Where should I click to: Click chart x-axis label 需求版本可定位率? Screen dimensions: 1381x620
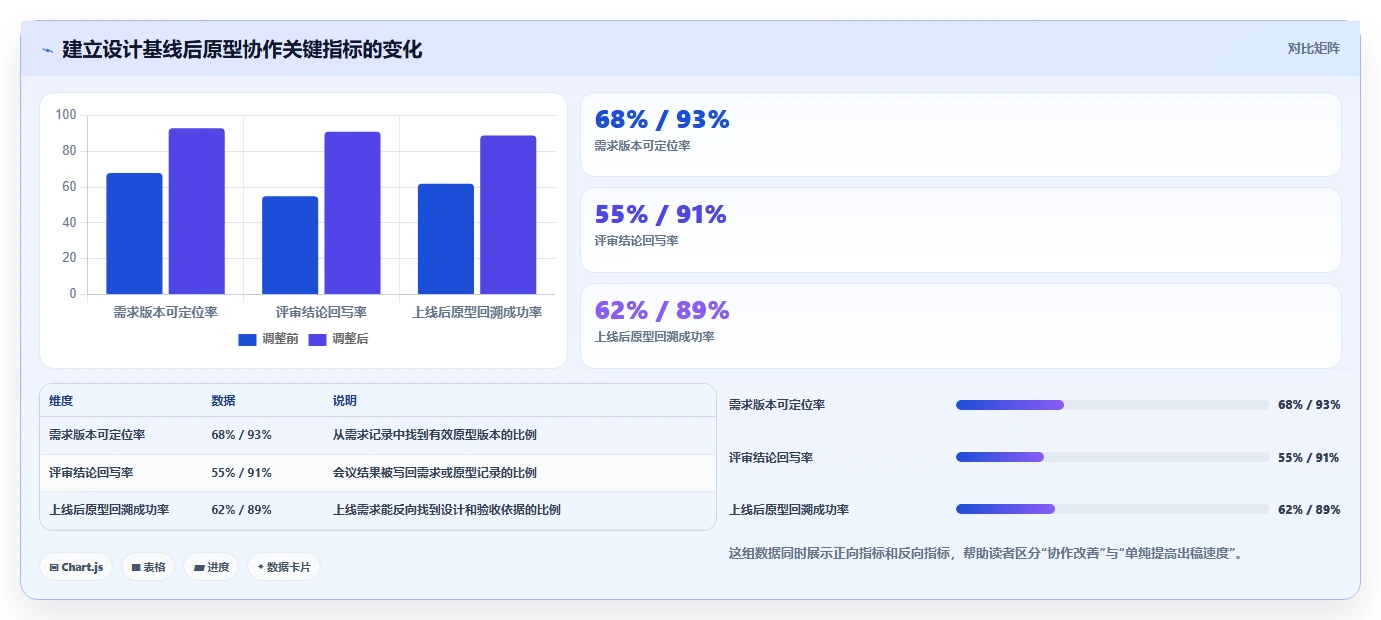[x=165, y=313]
